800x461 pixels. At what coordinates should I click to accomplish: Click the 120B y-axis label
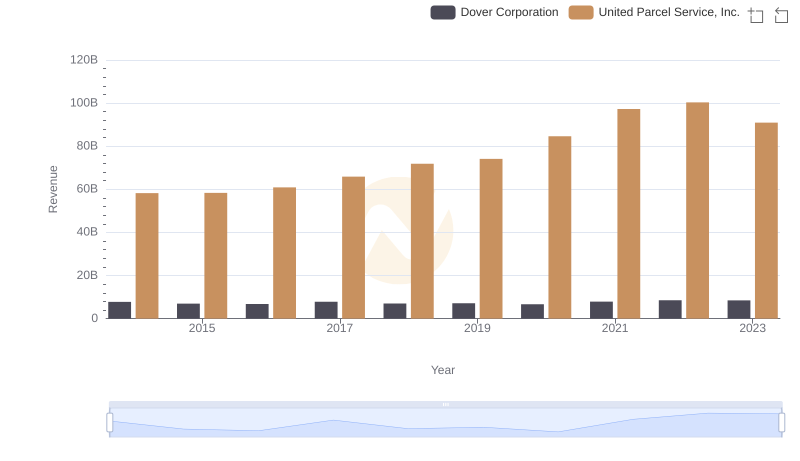point(84,60)
